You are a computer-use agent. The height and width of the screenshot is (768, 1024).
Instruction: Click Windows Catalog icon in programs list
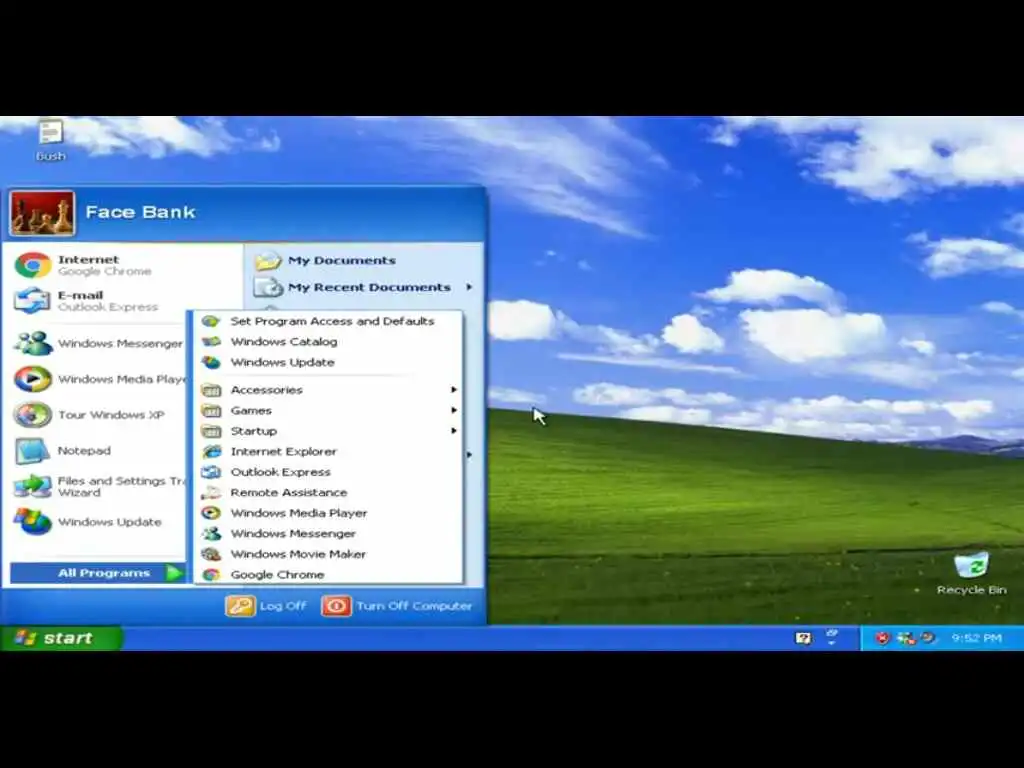pos(211,342)
